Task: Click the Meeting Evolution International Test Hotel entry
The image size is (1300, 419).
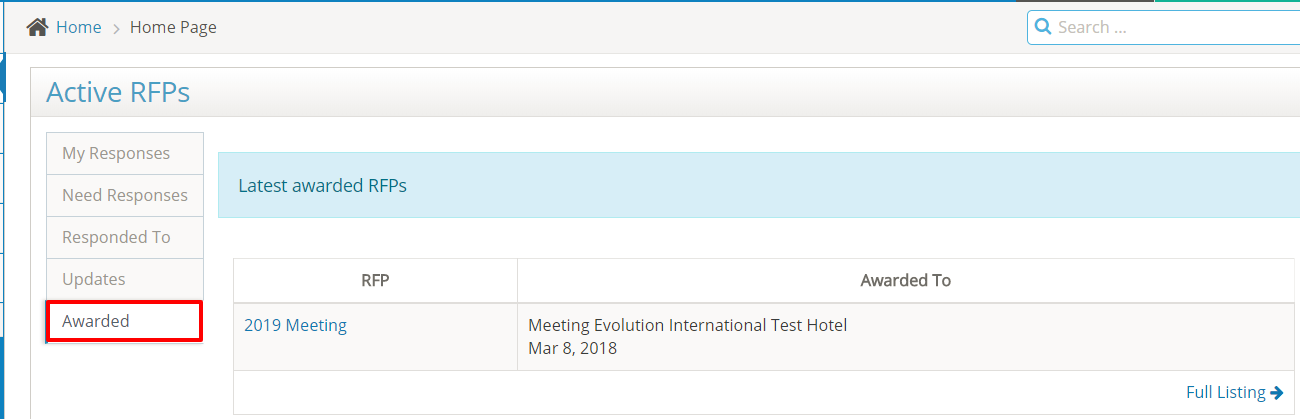Action: click(x=687, y=325)
